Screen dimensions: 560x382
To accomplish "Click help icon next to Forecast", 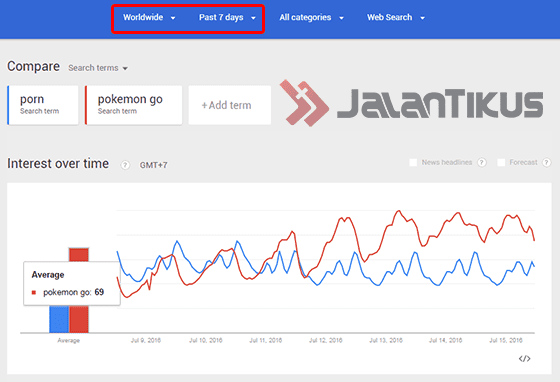I will click(x=546, y=162).
